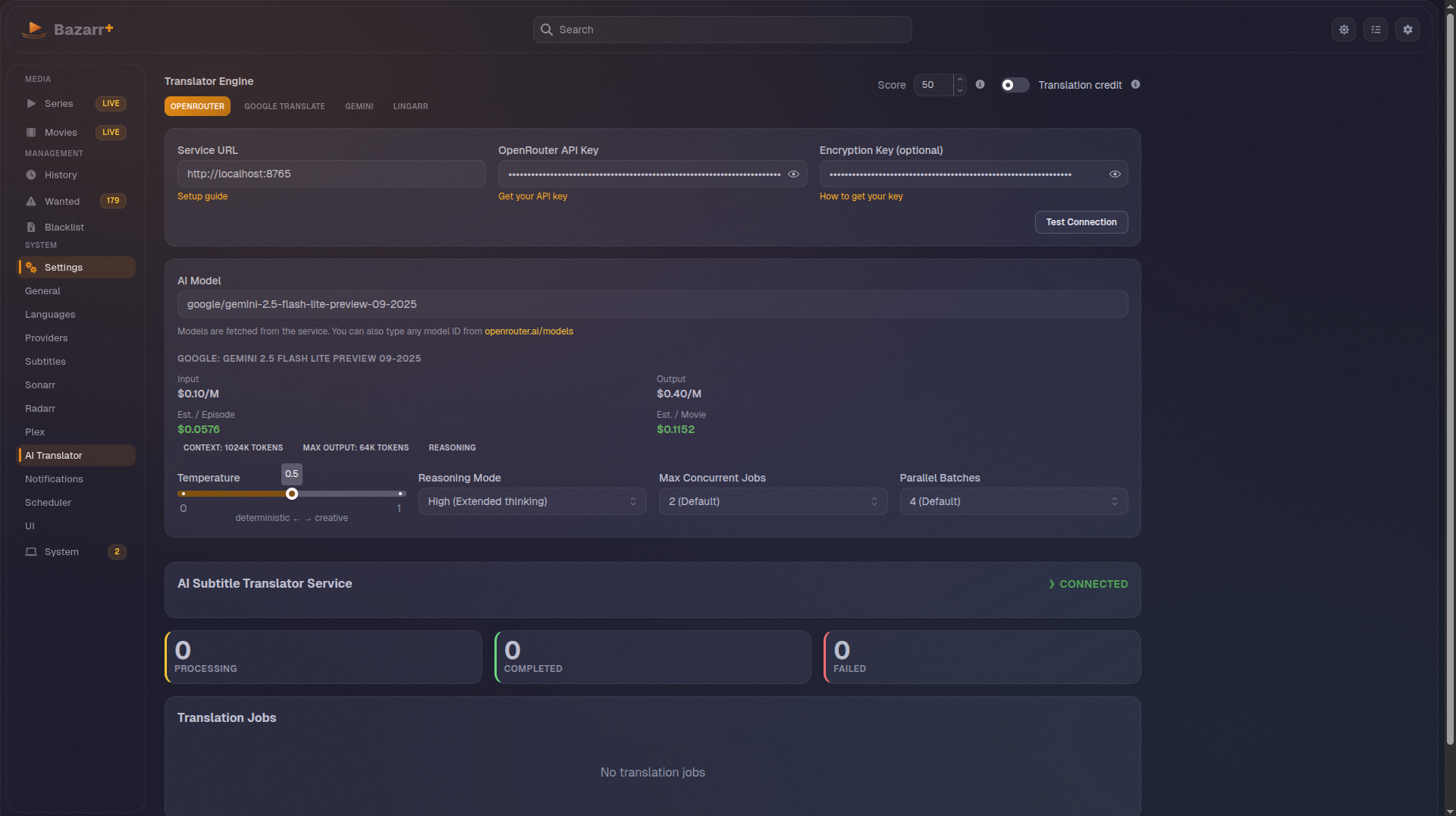Open the History page

[60, 175]
